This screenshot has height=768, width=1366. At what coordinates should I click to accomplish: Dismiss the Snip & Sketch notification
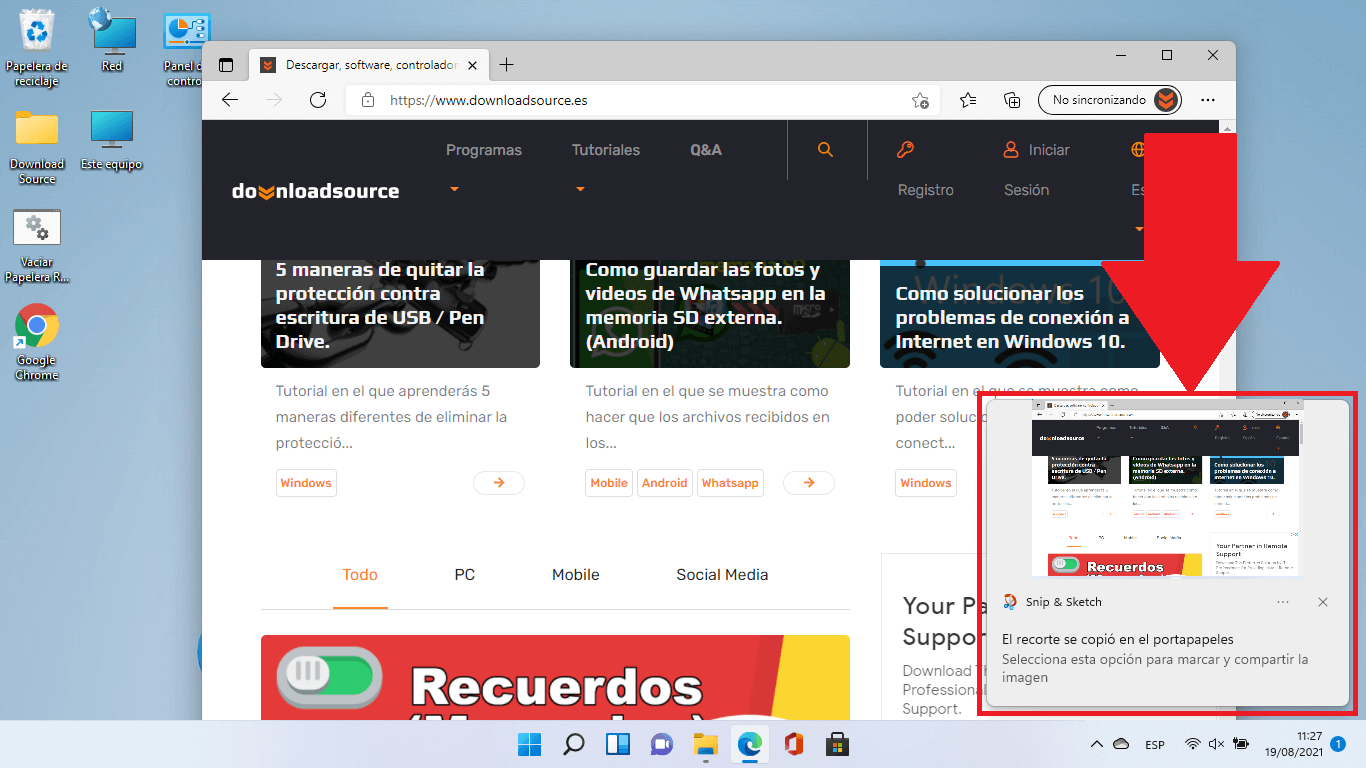click(x=1323, y=602)
